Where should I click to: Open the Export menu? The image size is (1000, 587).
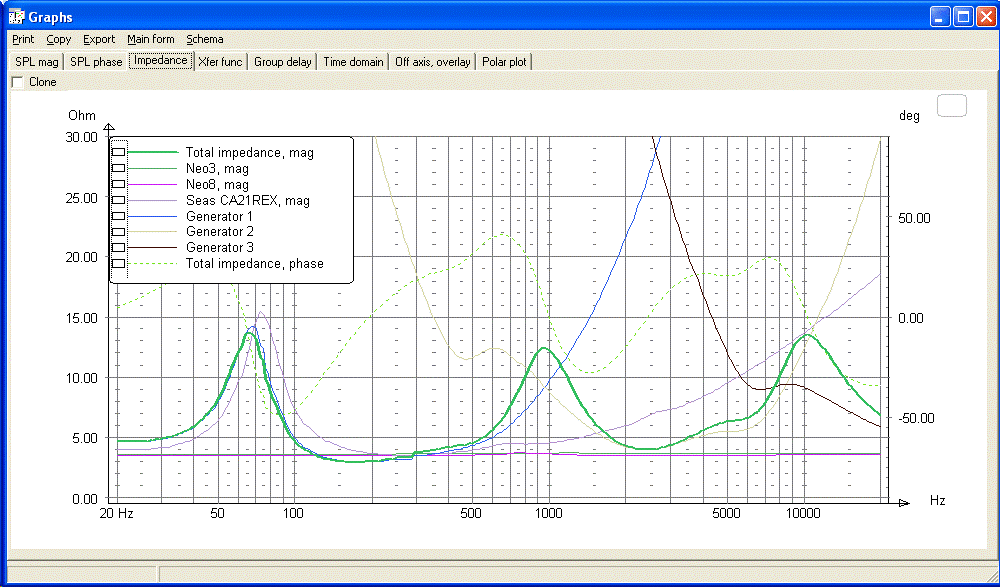(x=99, y=39)
